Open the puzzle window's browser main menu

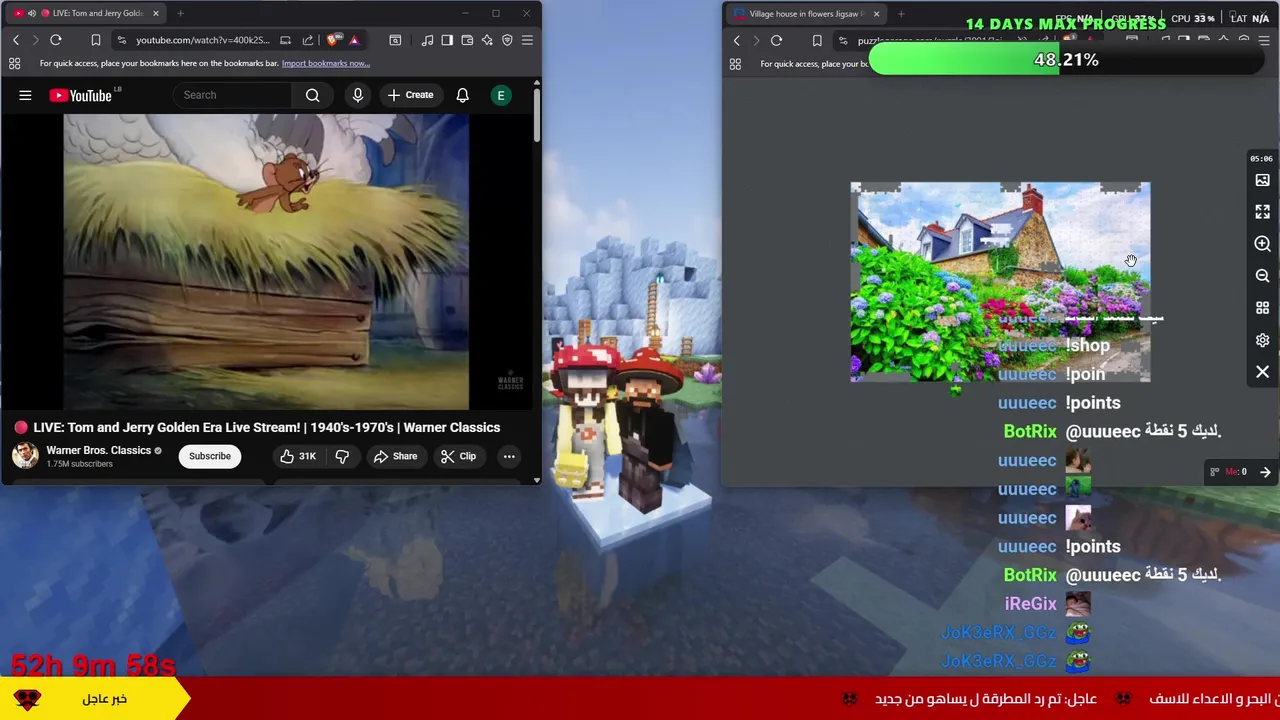pyautogui.click(x=1263, y=41)
